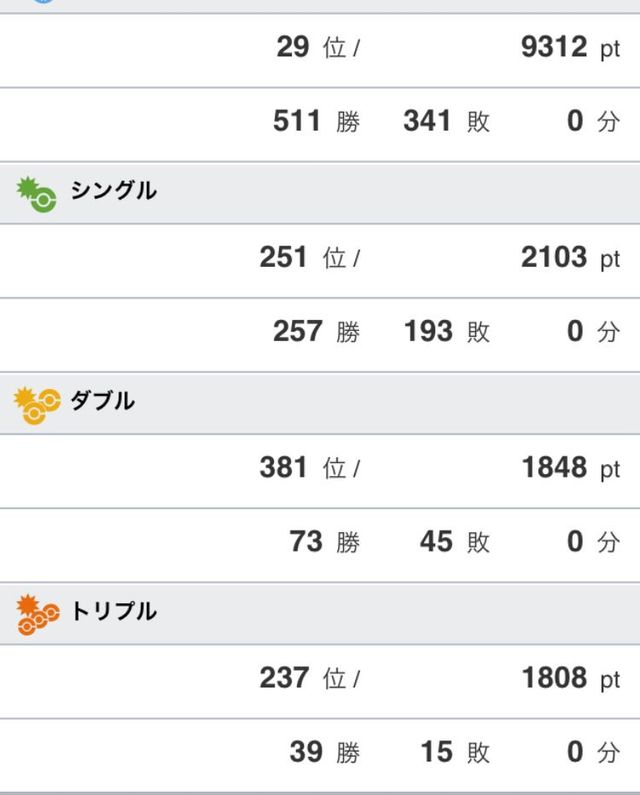
Task: Select the 511 勝 win count
Action: tap(316, 121)
